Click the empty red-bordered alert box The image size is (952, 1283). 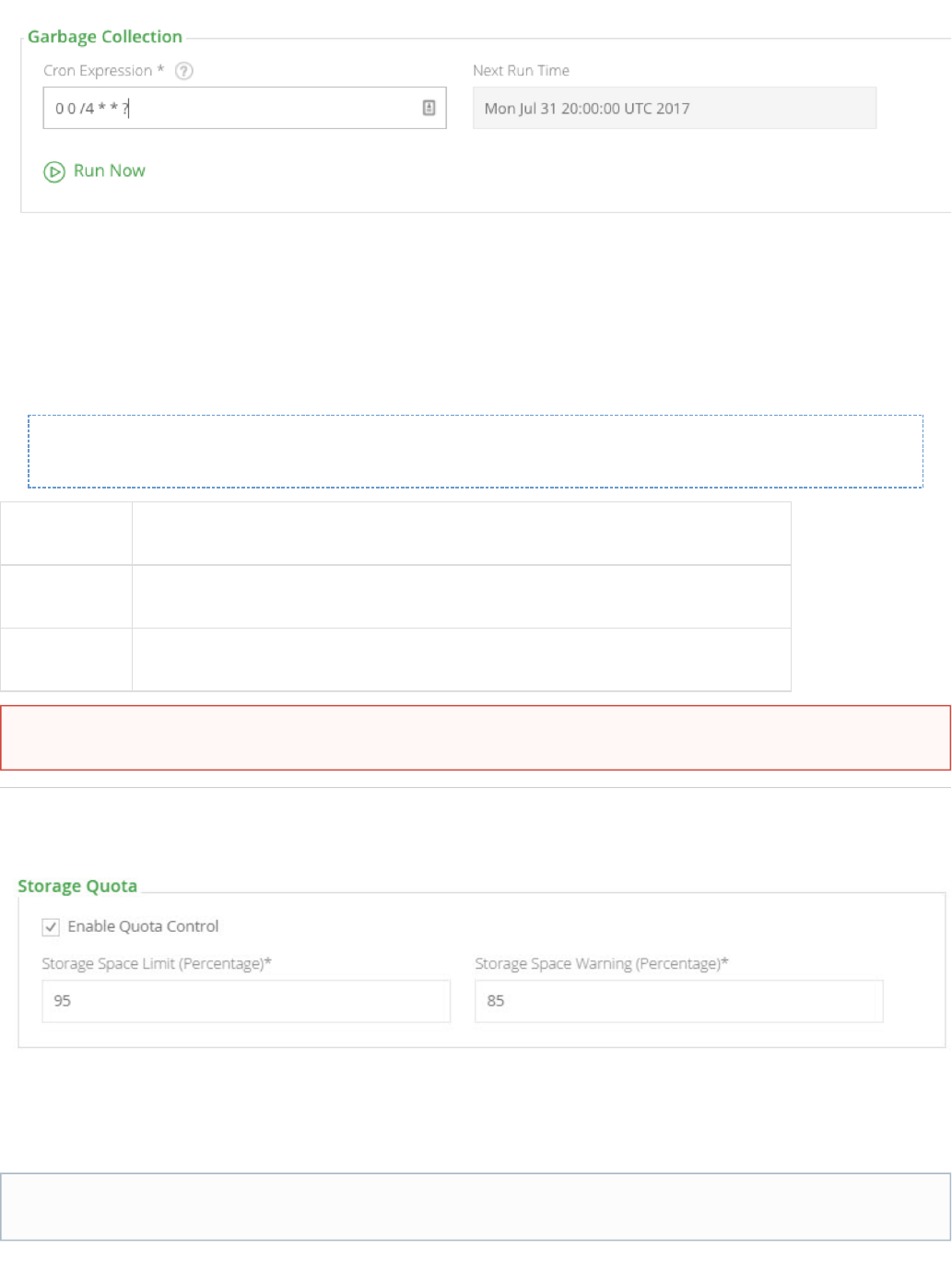tap(476, 738)
